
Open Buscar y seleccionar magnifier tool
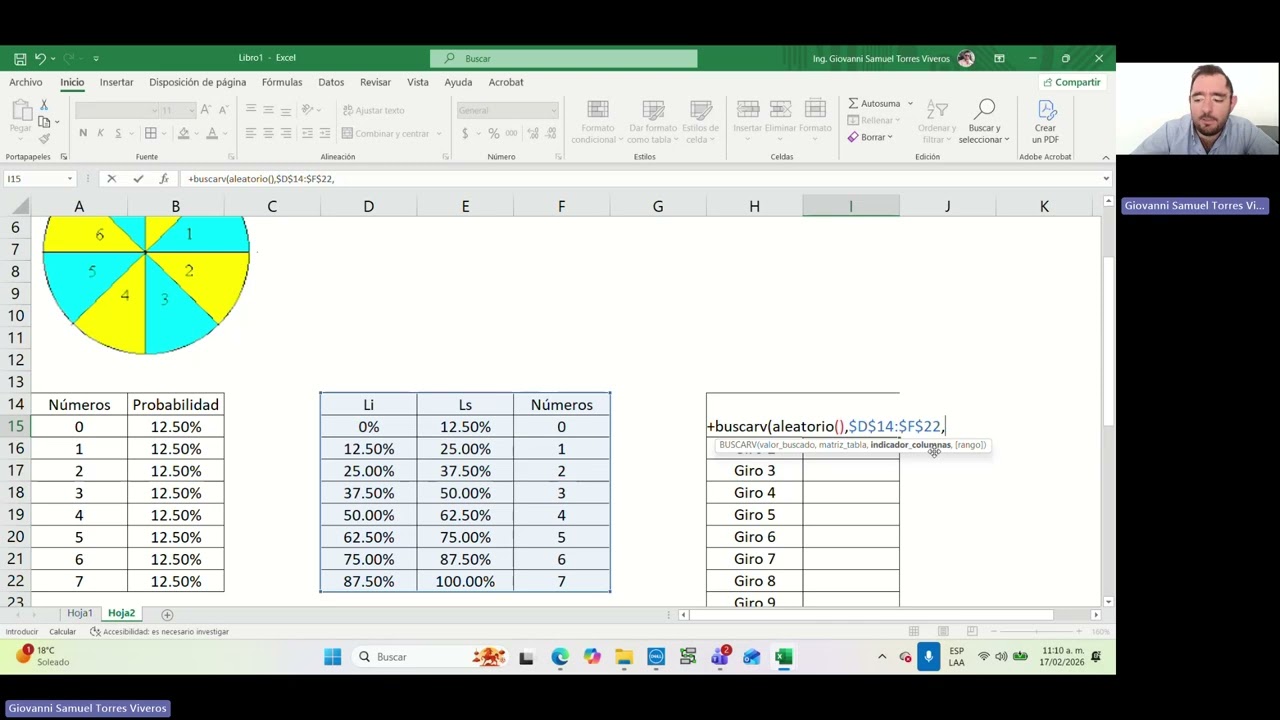pyautogui.click(x=984, y=122)
